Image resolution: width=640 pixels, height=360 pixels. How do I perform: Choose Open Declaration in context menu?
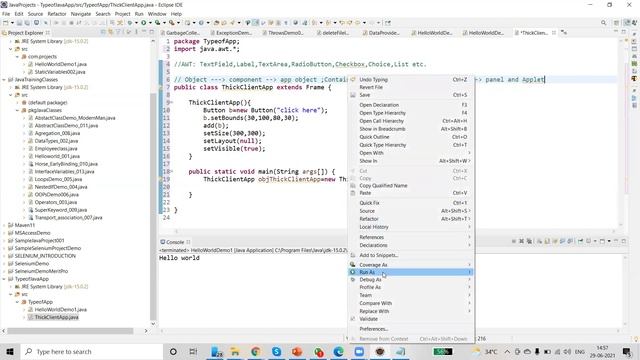[x=411, y=105]
